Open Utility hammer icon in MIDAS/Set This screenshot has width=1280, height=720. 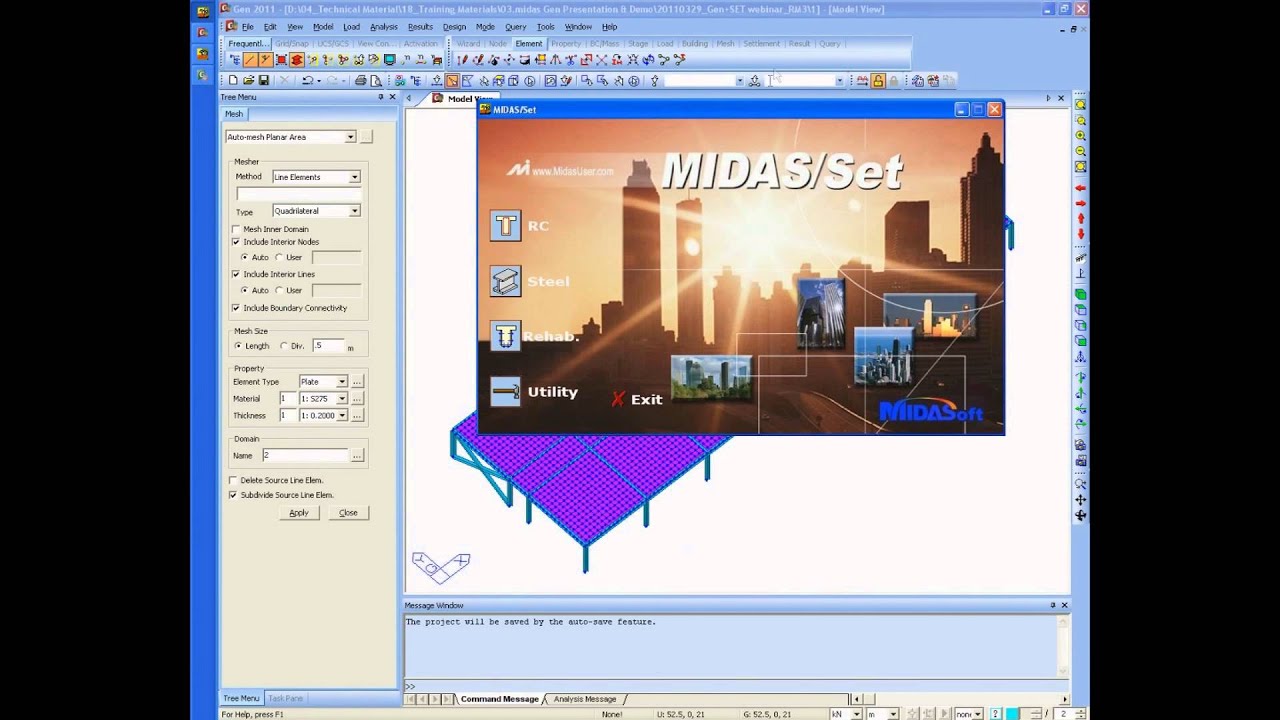(505, 392)
